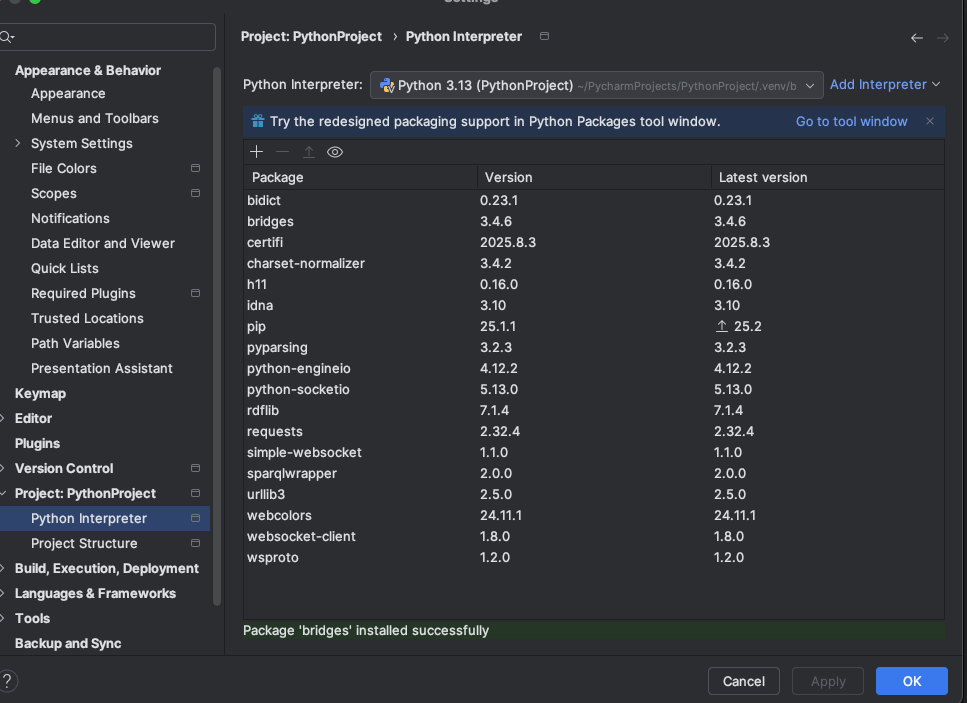Select the Notifications settings page
Viewport: 967px width, 703px height.
pos(70,218)
